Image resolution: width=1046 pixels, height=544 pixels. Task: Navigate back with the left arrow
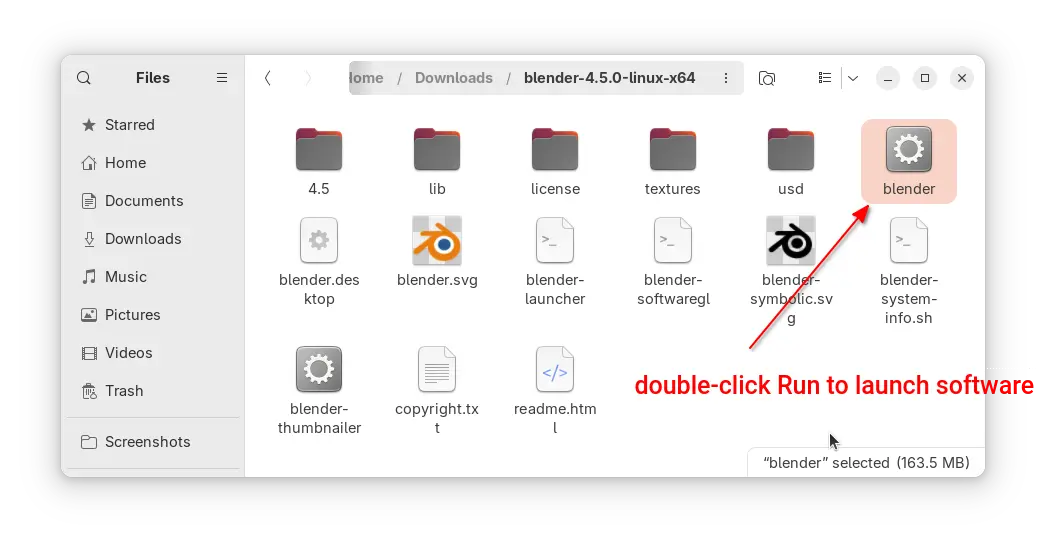tap(268, 78)
